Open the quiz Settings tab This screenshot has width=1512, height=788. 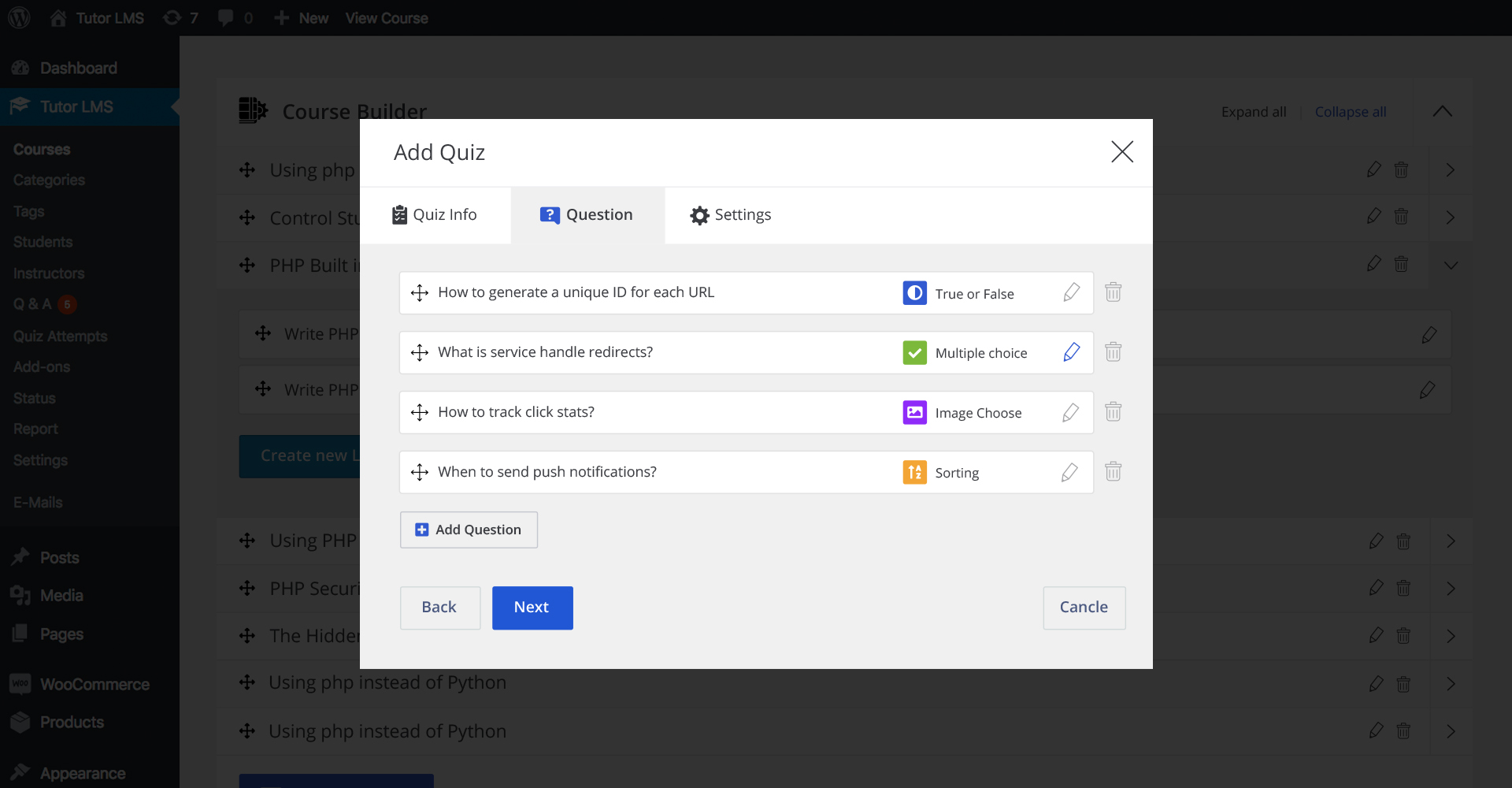coord(730,215)
